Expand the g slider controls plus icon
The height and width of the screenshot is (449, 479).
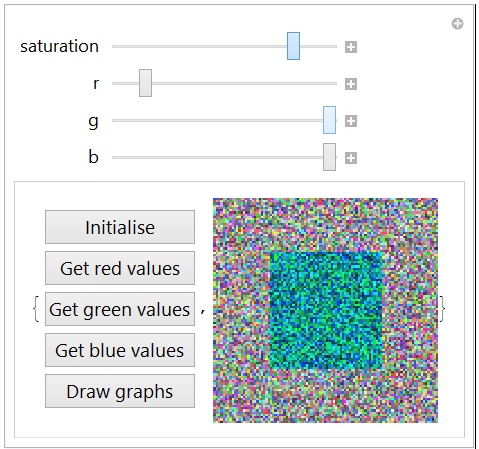click(x=351, y=121)
